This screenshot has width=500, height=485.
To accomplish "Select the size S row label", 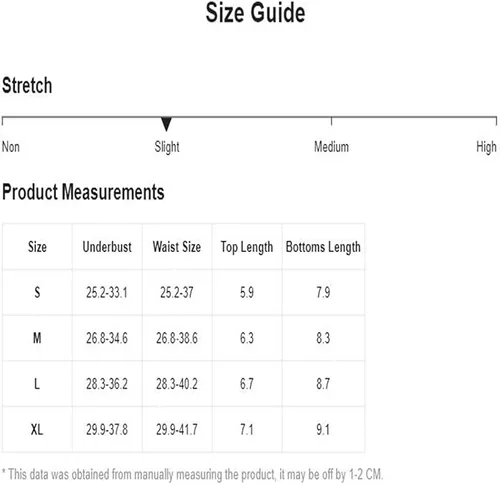I will [x=37, y=293].
